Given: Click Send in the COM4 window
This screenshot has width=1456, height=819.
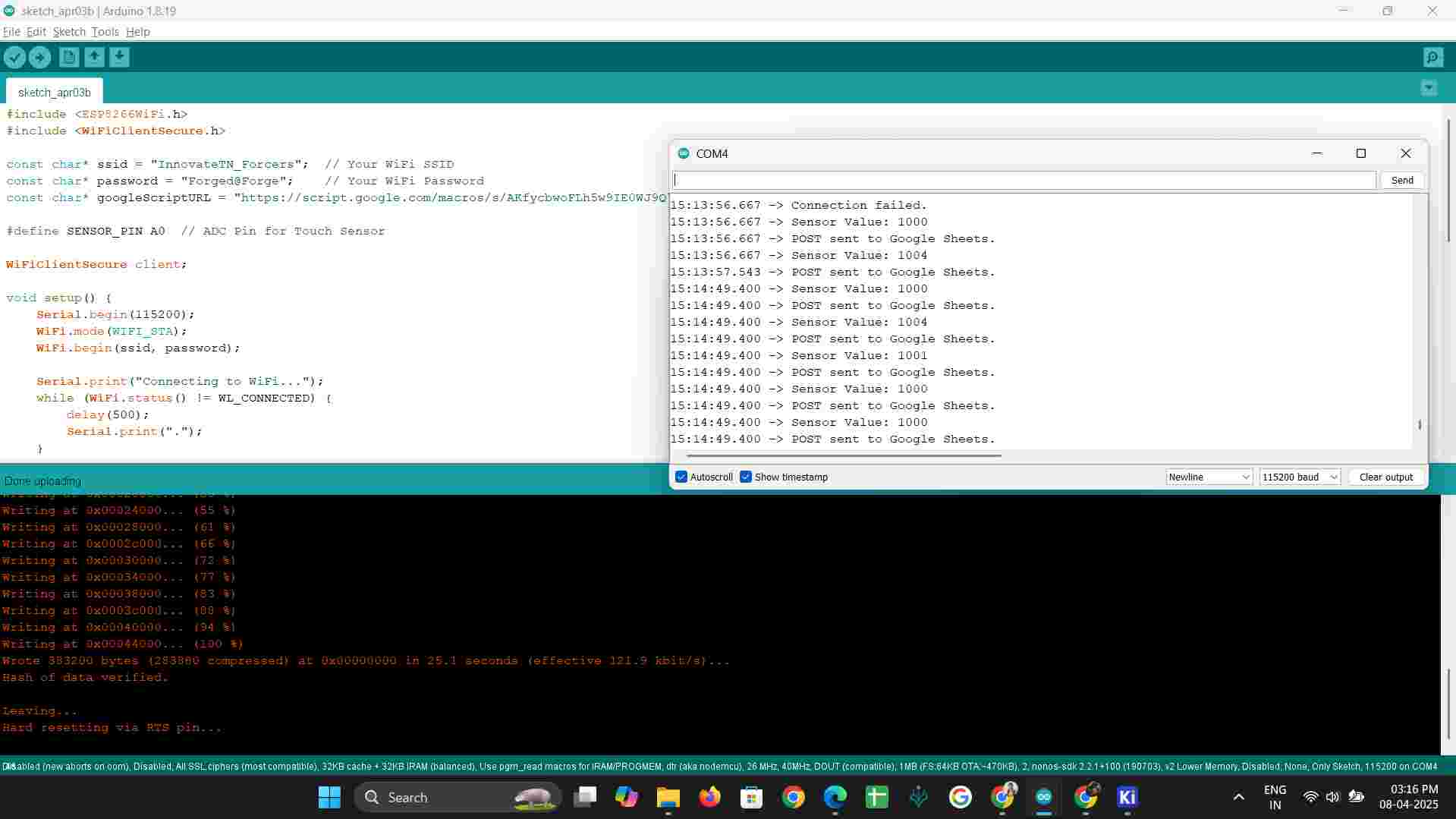Looking at the screenshot, I should pos(1402,180).
